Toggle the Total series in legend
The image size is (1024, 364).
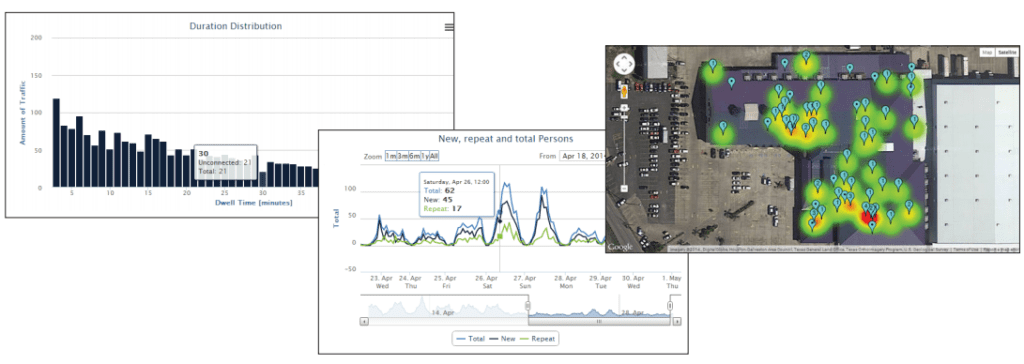click(472, 339)
